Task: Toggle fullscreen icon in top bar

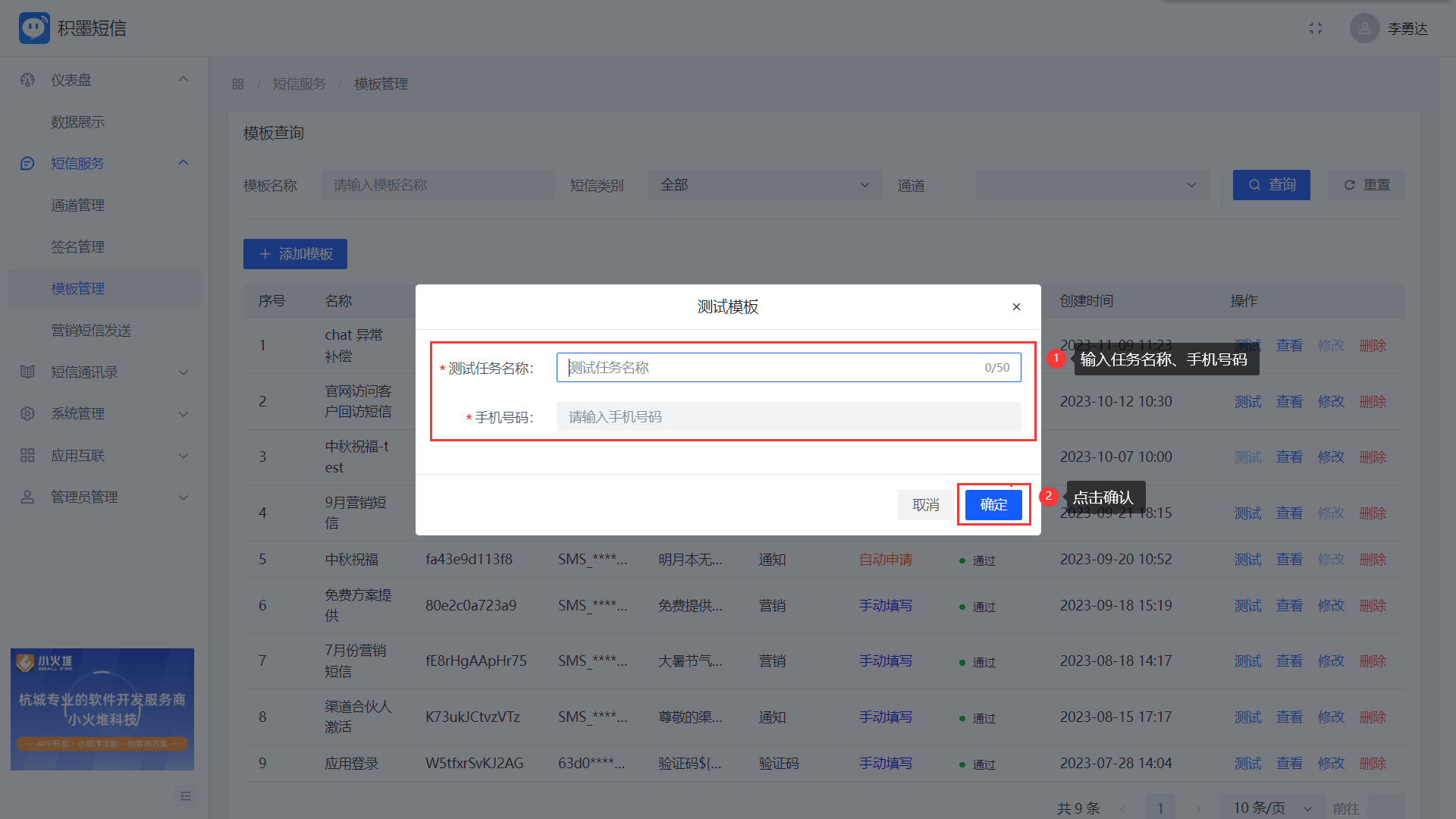Action: click(1316, 28)
